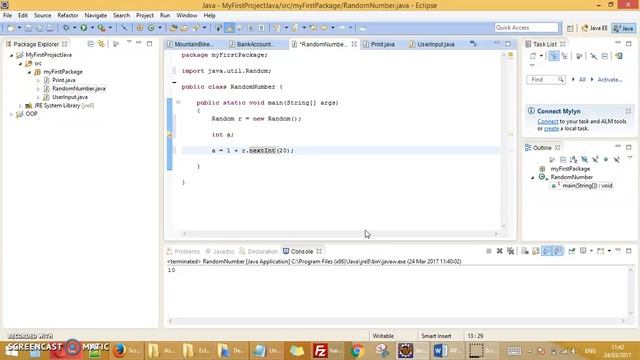Open the New Task dropdown arrow
This screenshot has height=360, width=640.
[541, 56]
